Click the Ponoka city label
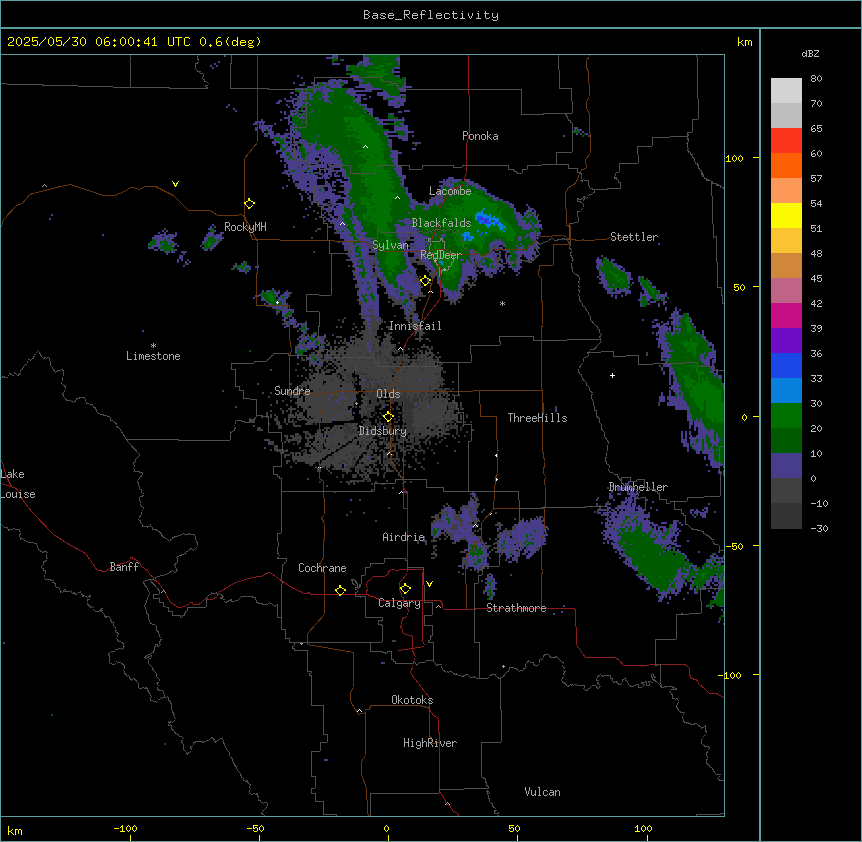The image size is (862, 842). coord(480,136)
